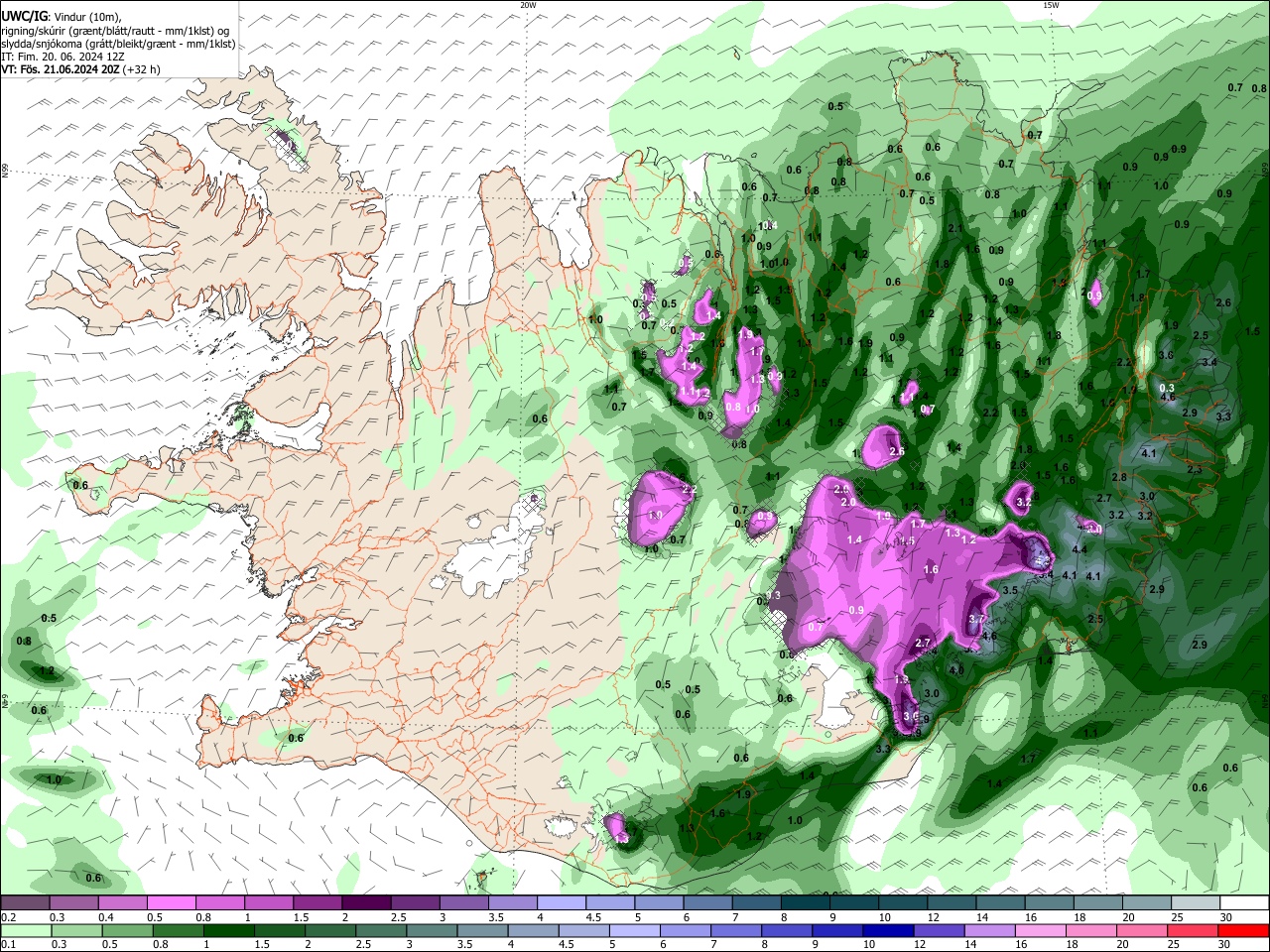This screenshot has height=952, width=1270.
Task: Click the '0.4' legend scale label
Action: click(x=106, y=917)
